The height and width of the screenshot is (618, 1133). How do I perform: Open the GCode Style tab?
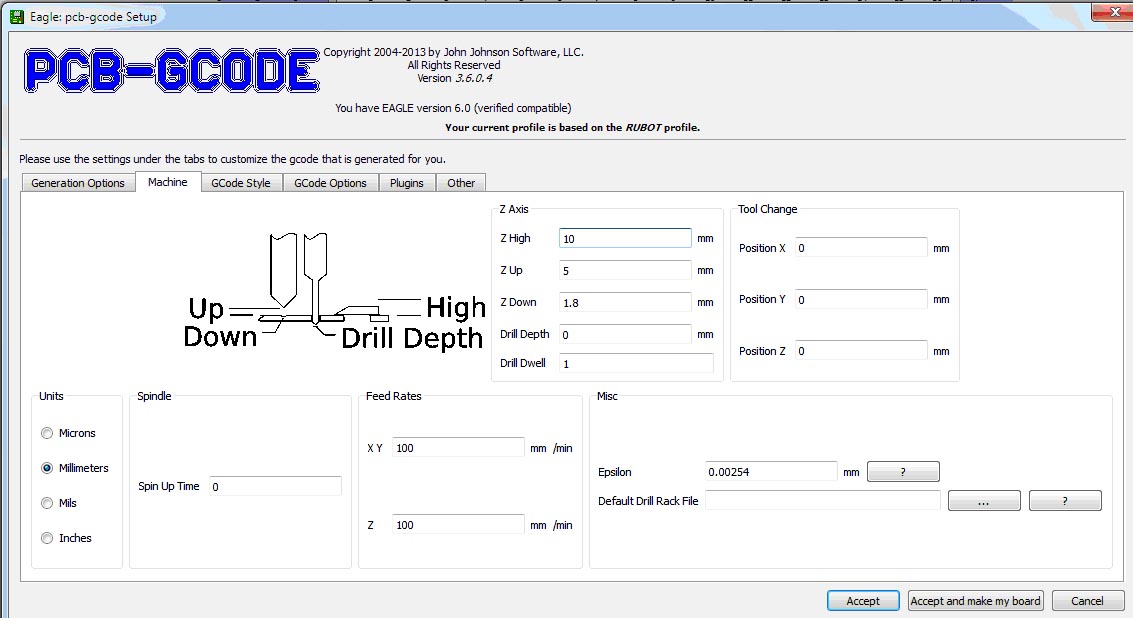click(241, 183)
